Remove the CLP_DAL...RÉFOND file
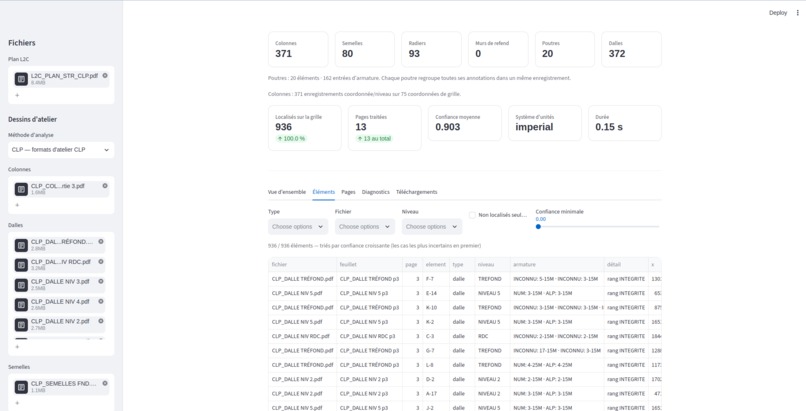The image size is (806, 411). click(x=101, y=241)
